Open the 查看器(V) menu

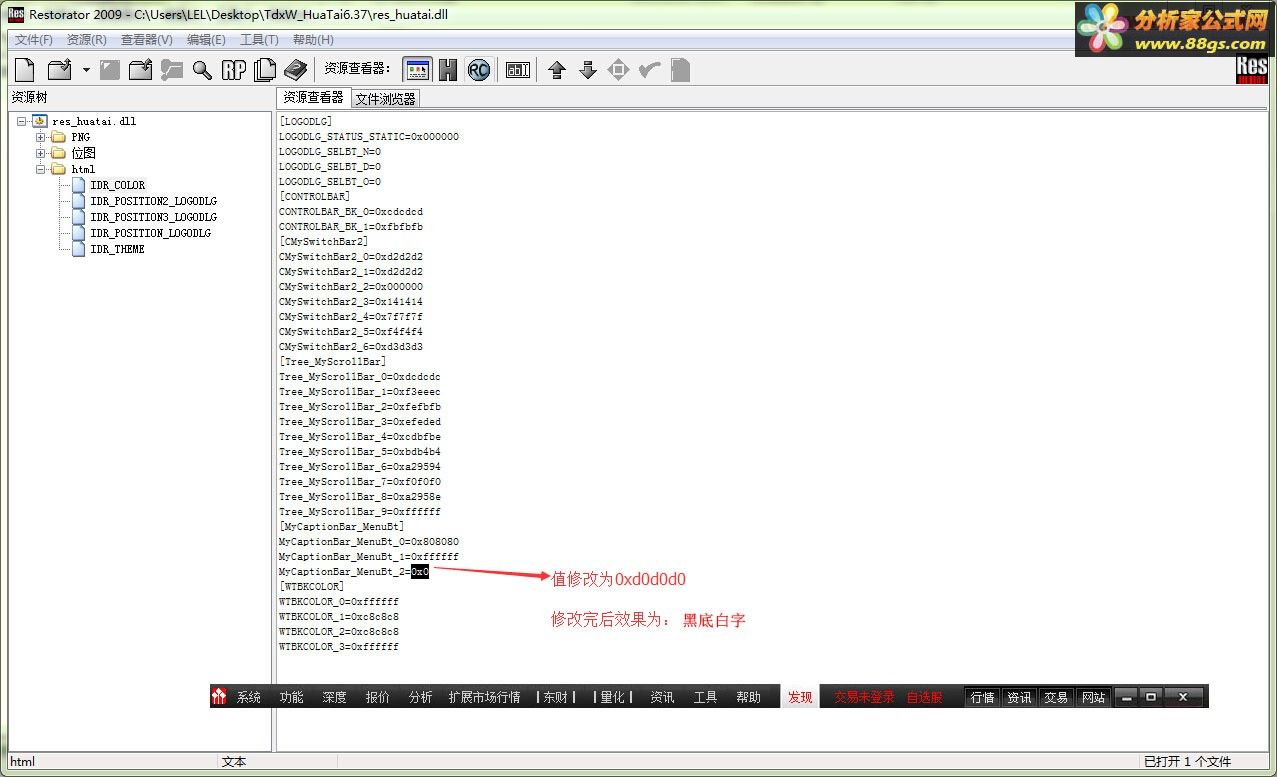(147, 40)
